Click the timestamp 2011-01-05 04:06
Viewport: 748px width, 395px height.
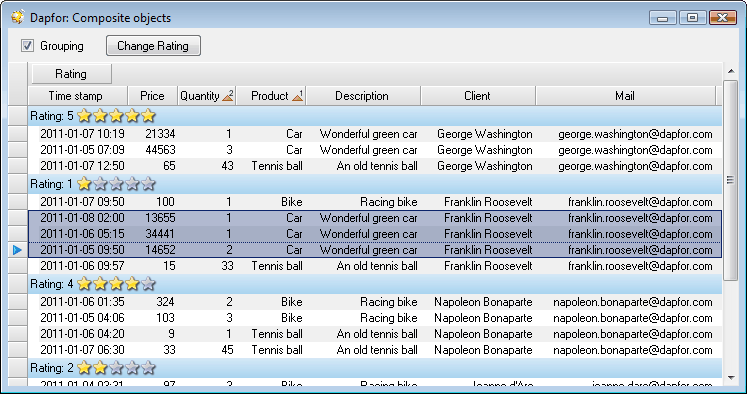tap(82, 318)
